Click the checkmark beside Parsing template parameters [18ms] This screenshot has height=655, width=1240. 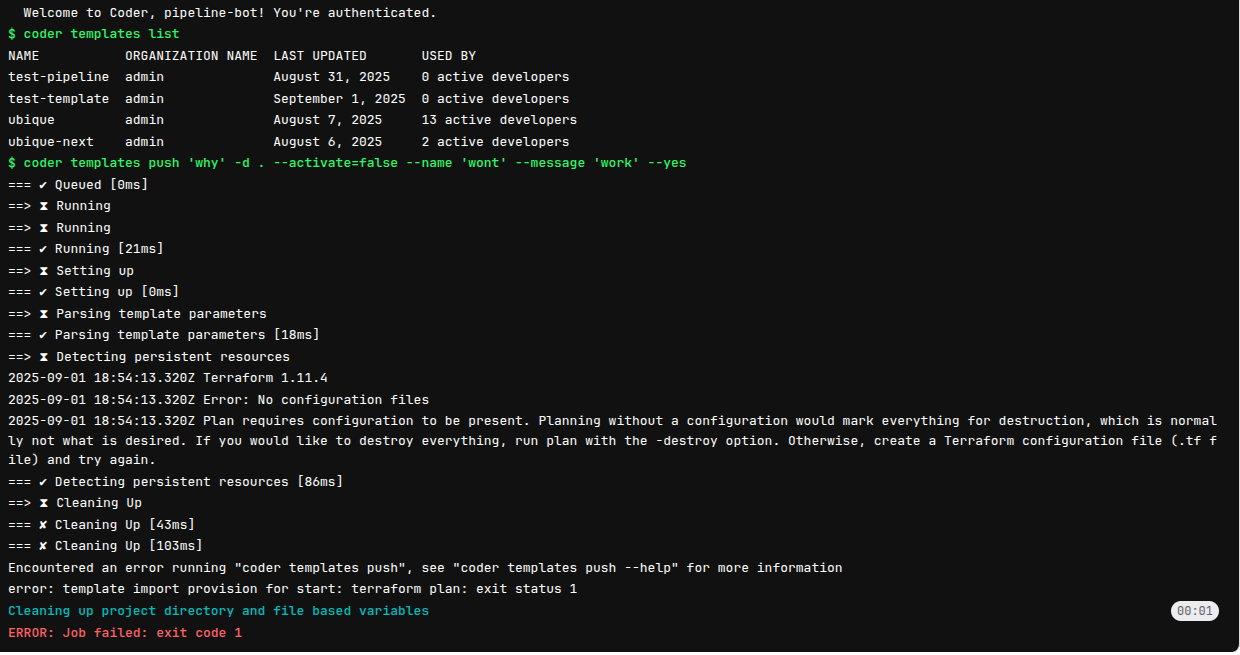[x=43, y=335]
